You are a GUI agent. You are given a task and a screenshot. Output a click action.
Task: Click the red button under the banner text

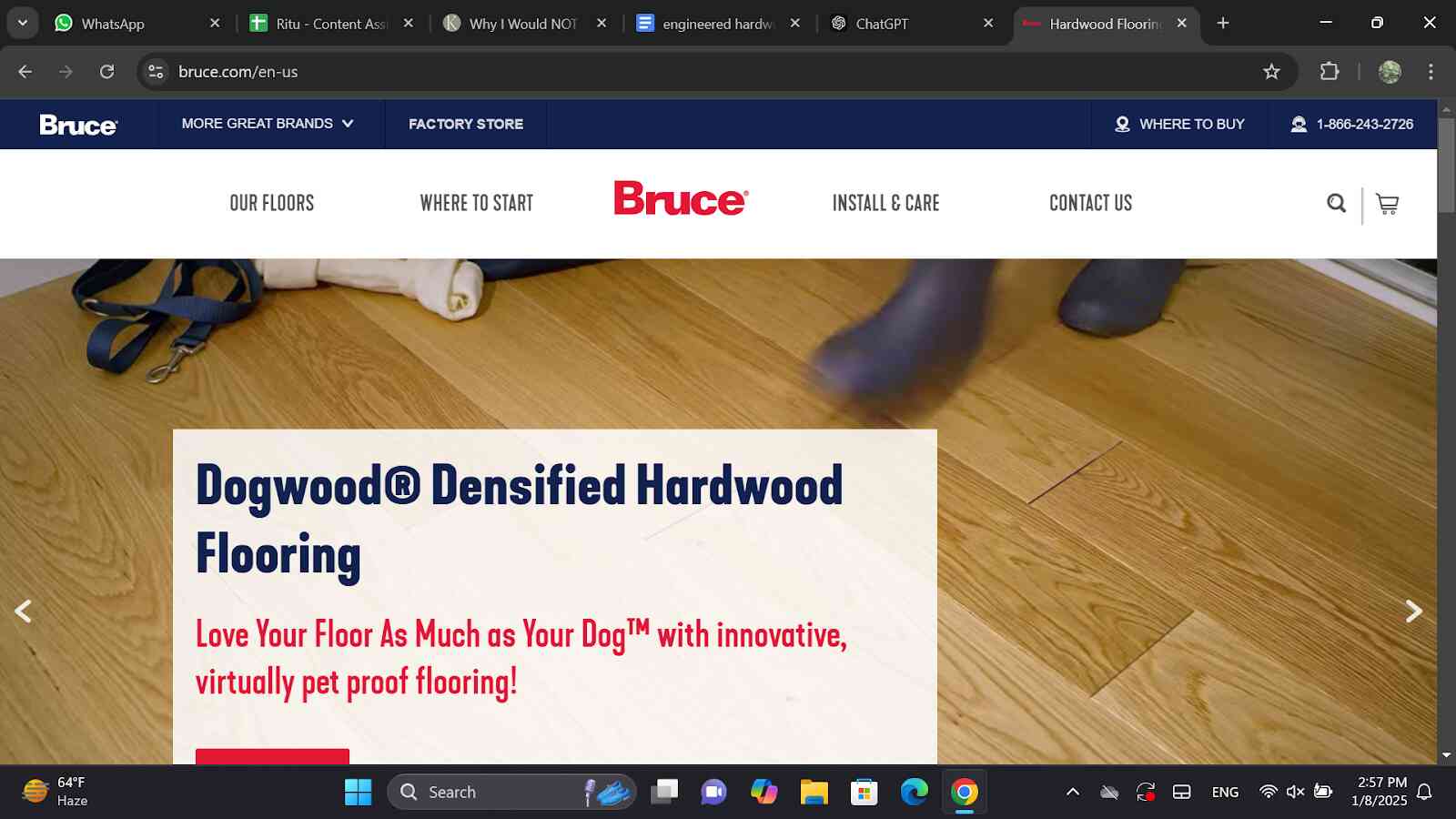tap(272, 756)
